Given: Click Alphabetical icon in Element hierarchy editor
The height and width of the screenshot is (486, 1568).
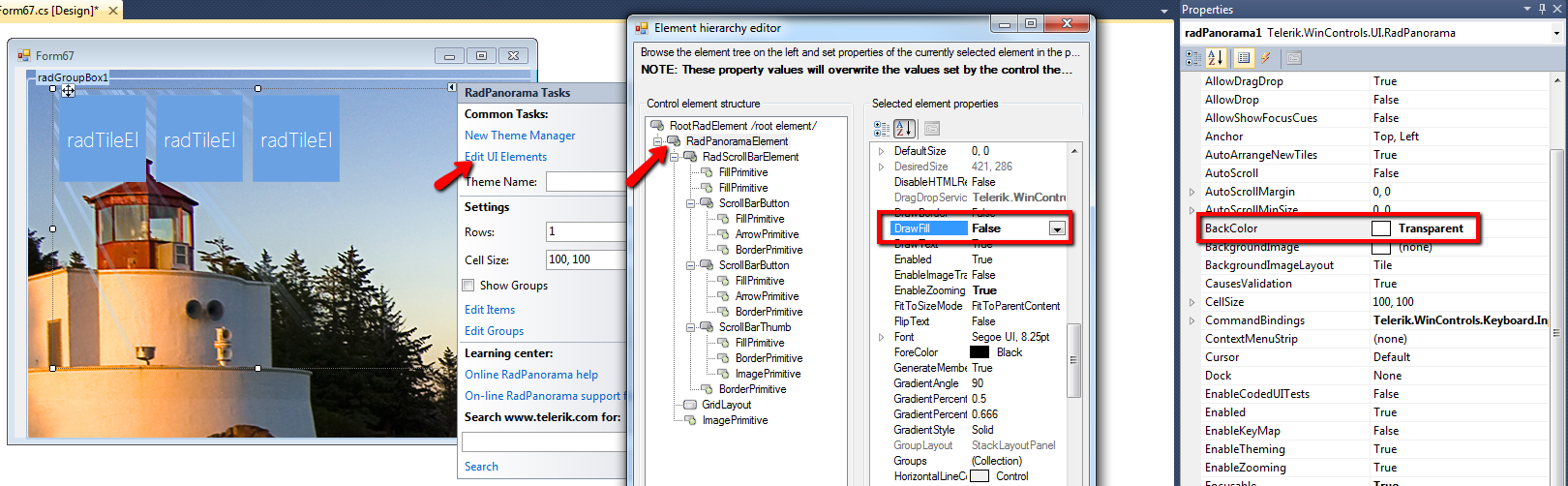Looking at the screenshot, I should pos(904,128).
